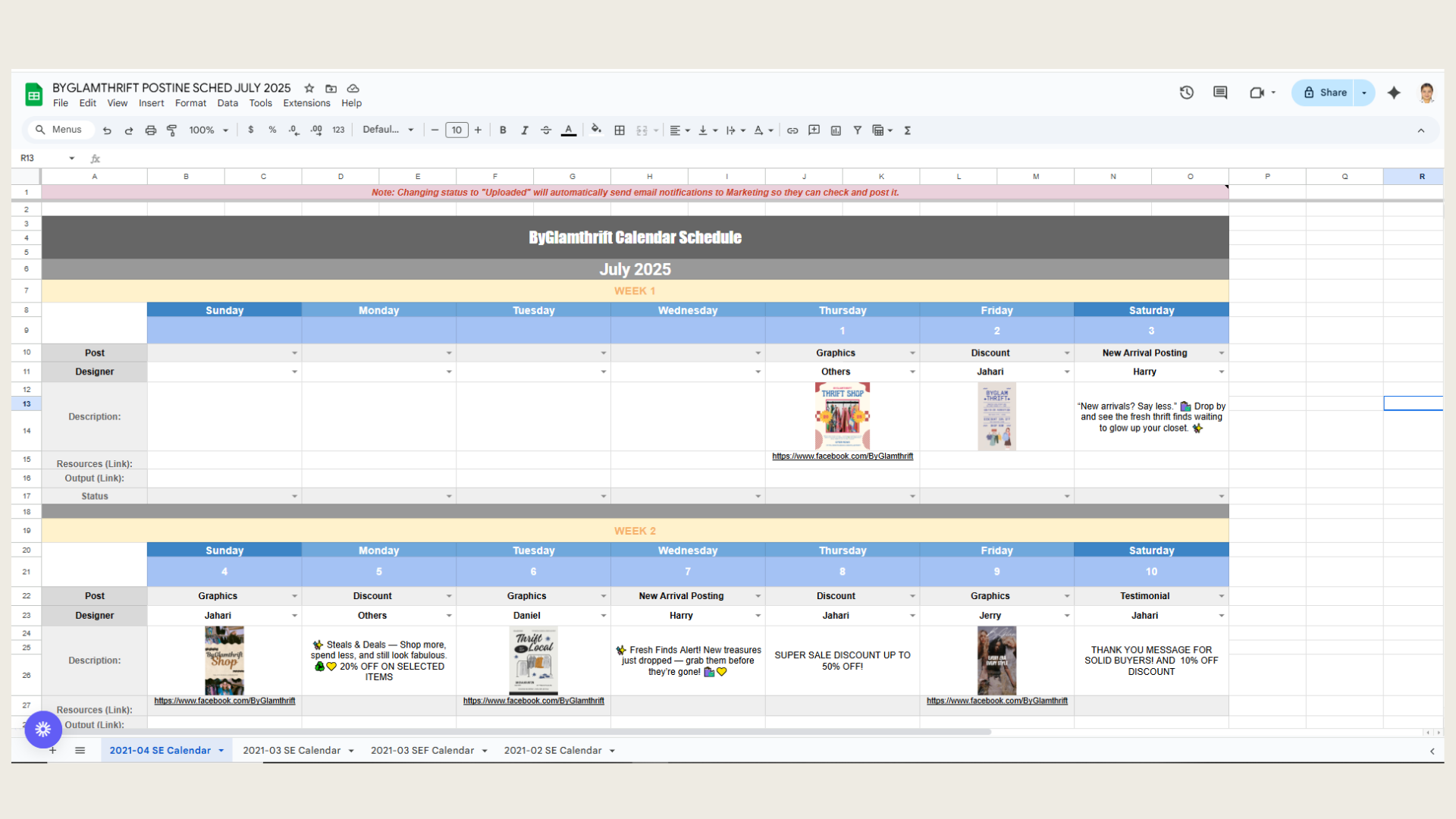
Task: Open the fill color picker
Action: pyautogui.click(x=596, y=130)
